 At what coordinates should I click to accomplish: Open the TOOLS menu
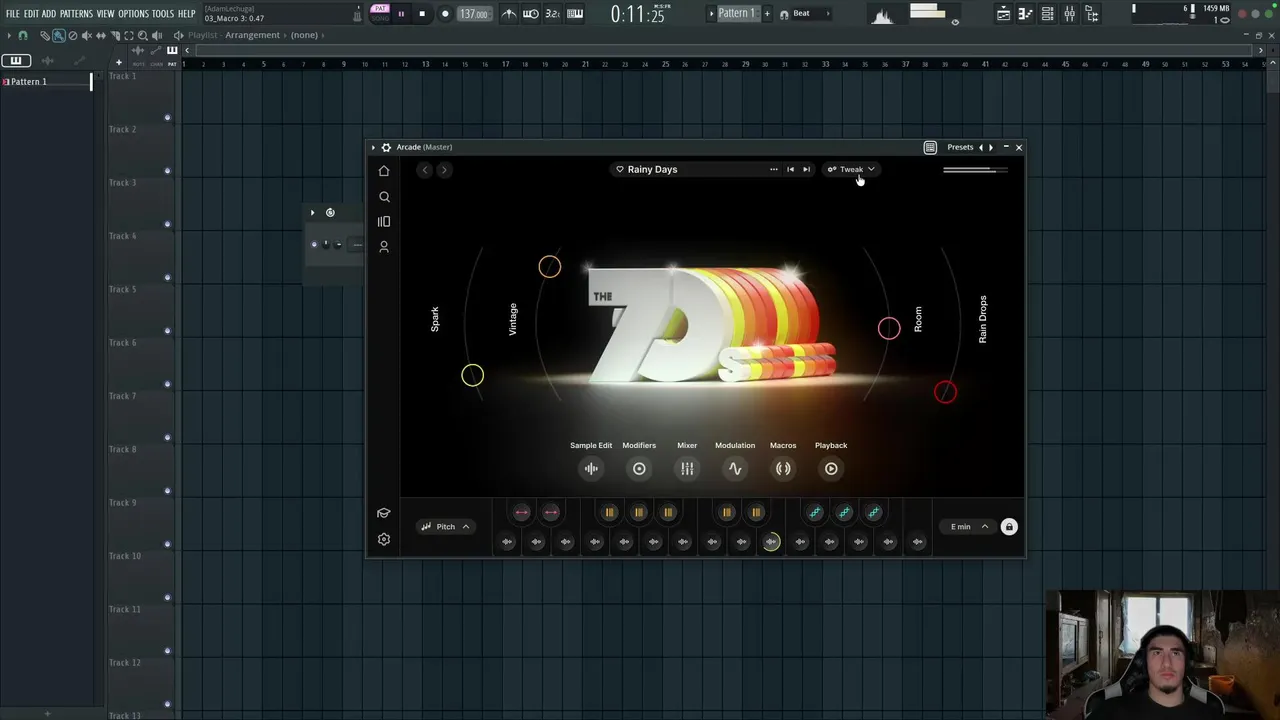[x=163, y=14]
